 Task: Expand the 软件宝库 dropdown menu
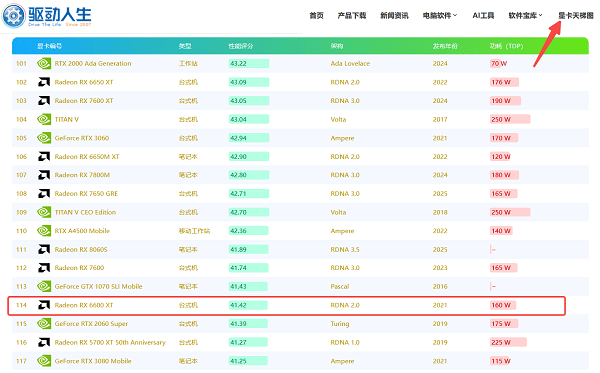(525, 16)
